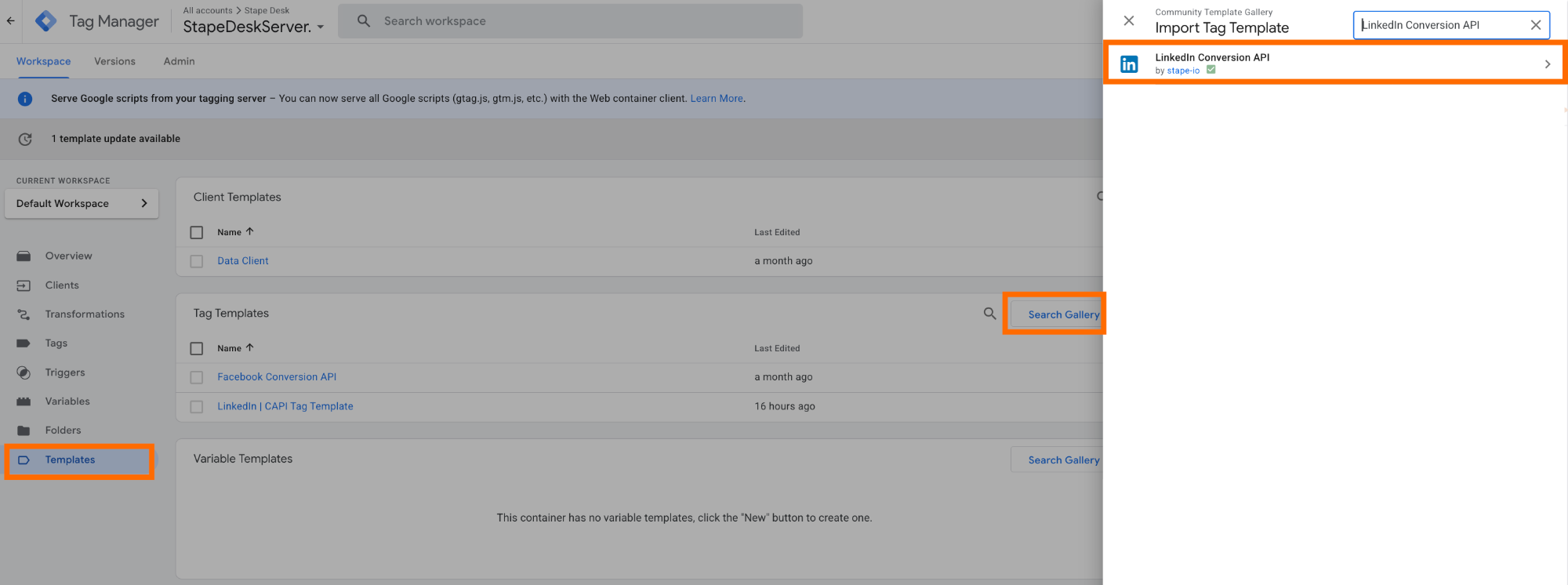
Task: Click the Transformations sidebar icon
Action: point(24,314)
